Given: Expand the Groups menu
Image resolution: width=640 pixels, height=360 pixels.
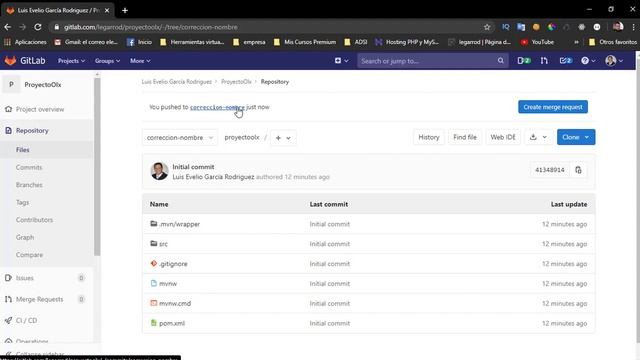Looking at the screenshot, I should tap(107, 60).
